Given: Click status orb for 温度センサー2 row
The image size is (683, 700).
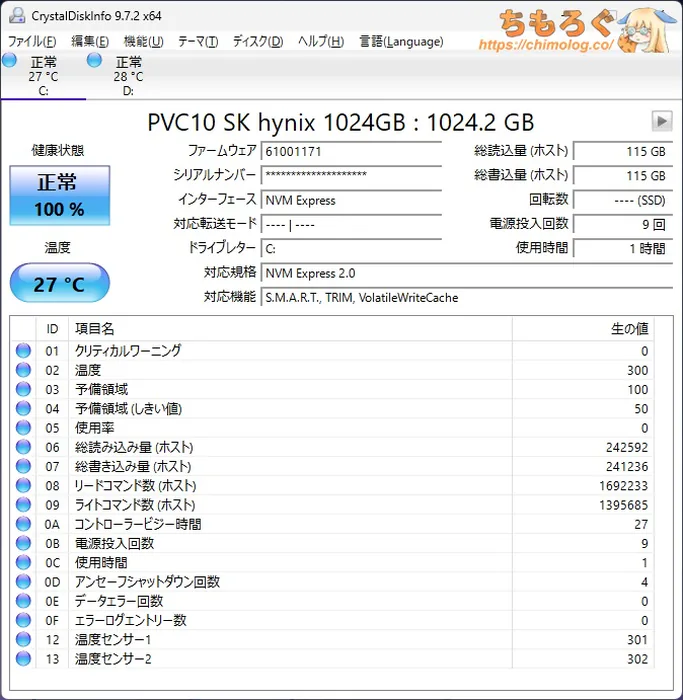Looking at the screenshot, I should tap(23, 659).
